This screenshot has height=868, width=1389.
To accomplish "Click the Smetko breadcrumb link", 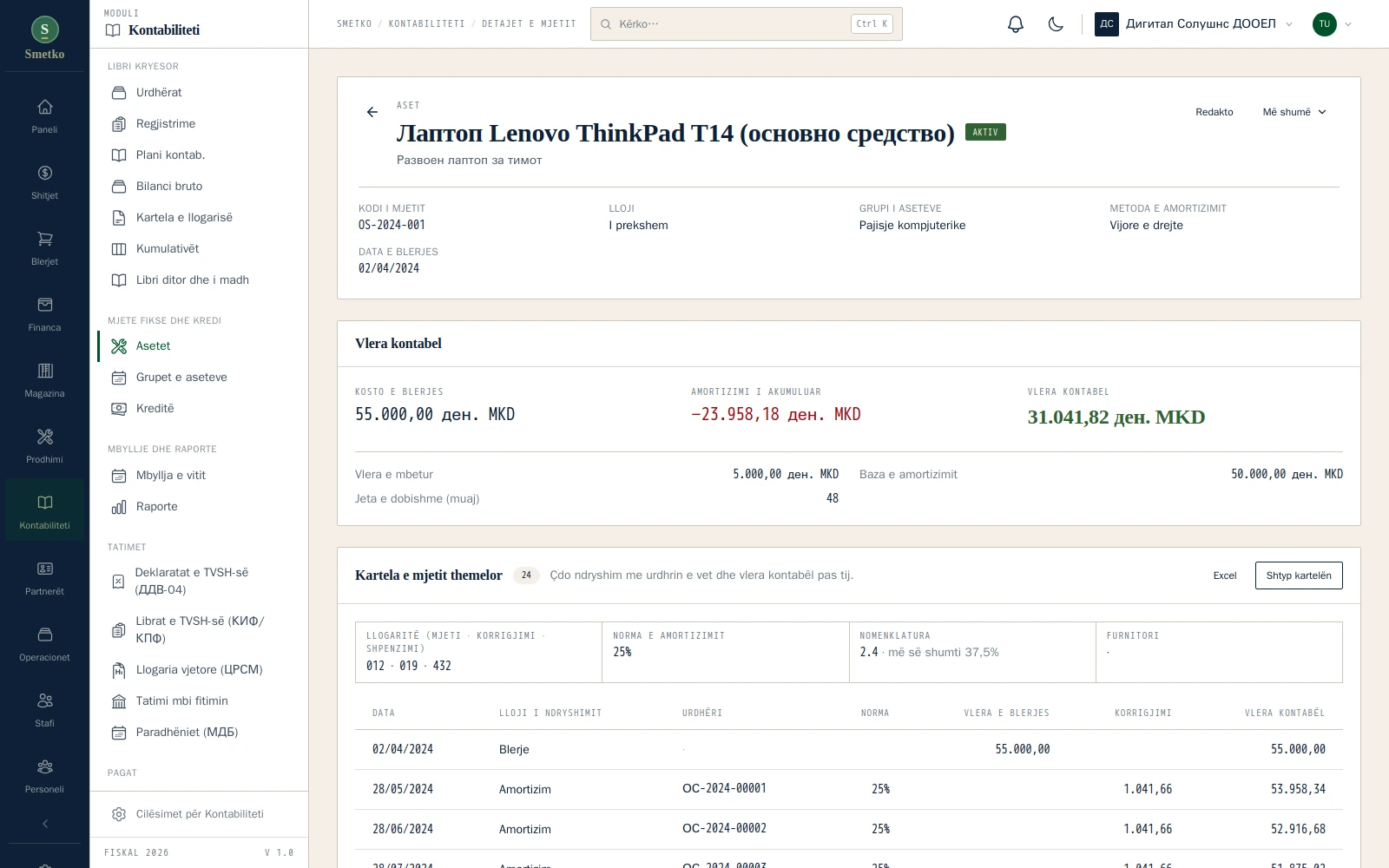I will [354, 24].
